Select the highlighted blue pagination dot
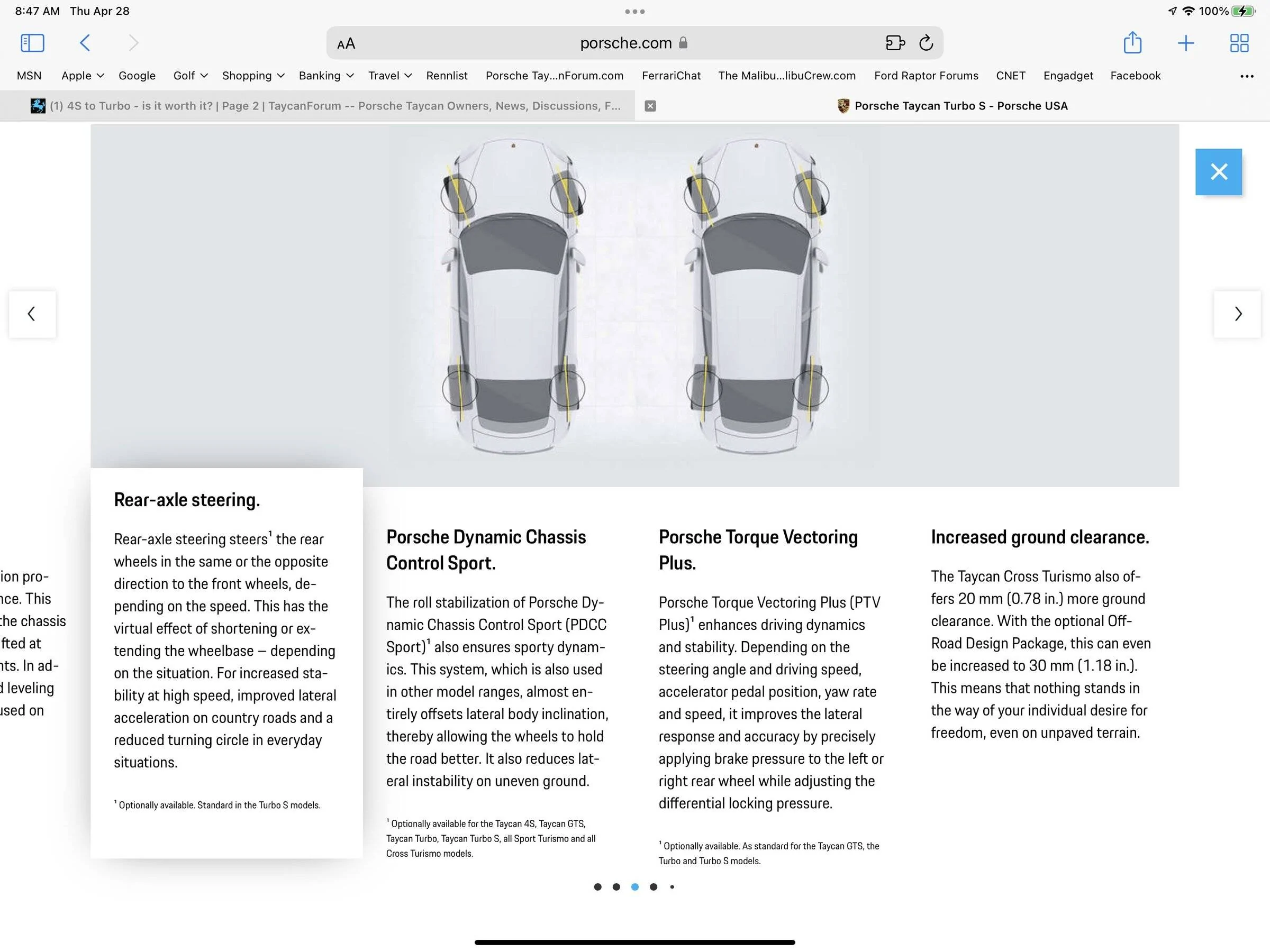Viewport: 1270px width, 952px height. [x=634, y=886]
